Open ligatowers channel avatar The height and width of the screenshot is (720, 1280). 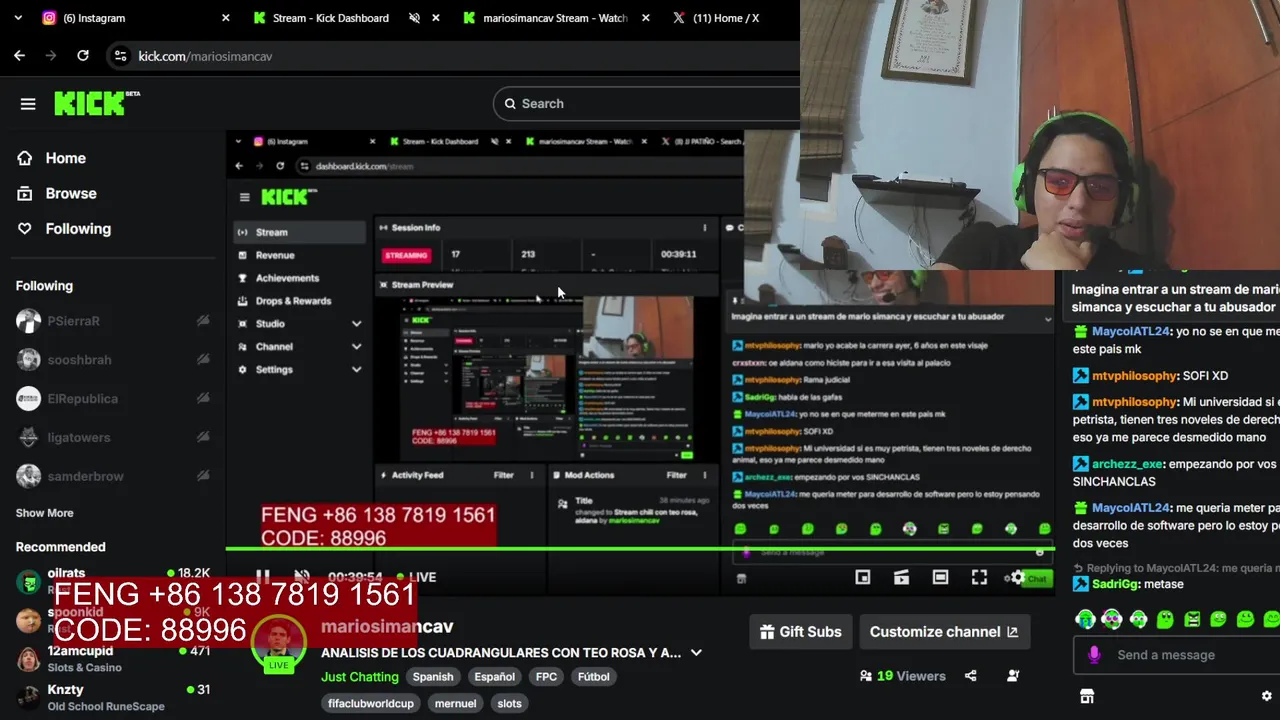(28, 437)
